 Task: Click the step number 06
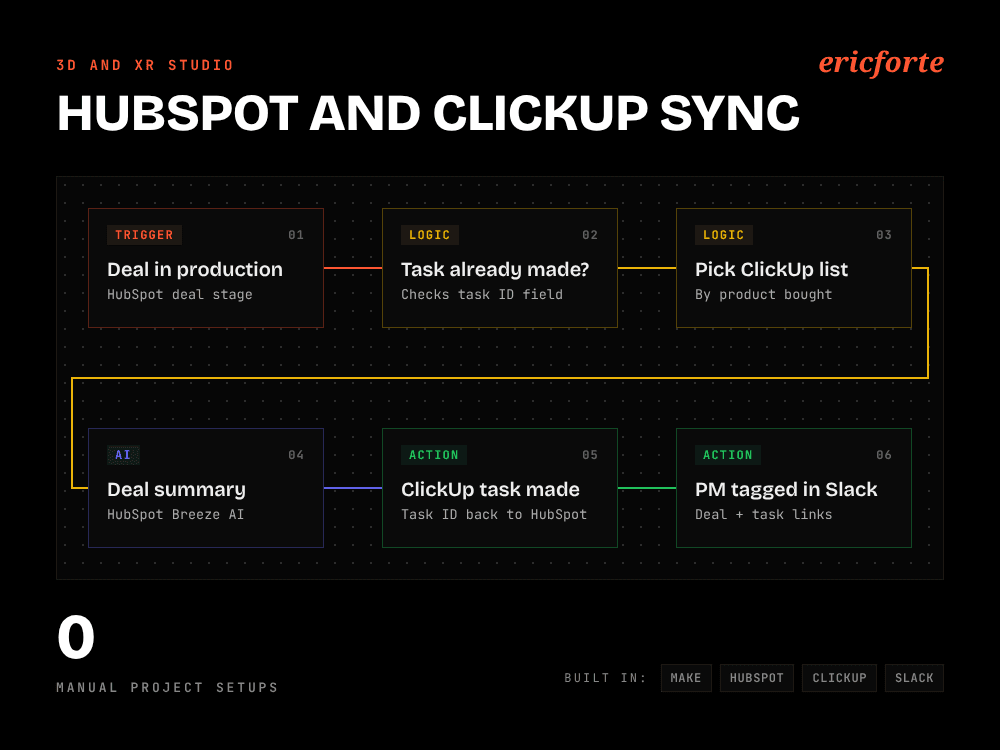tap(884, 455)
